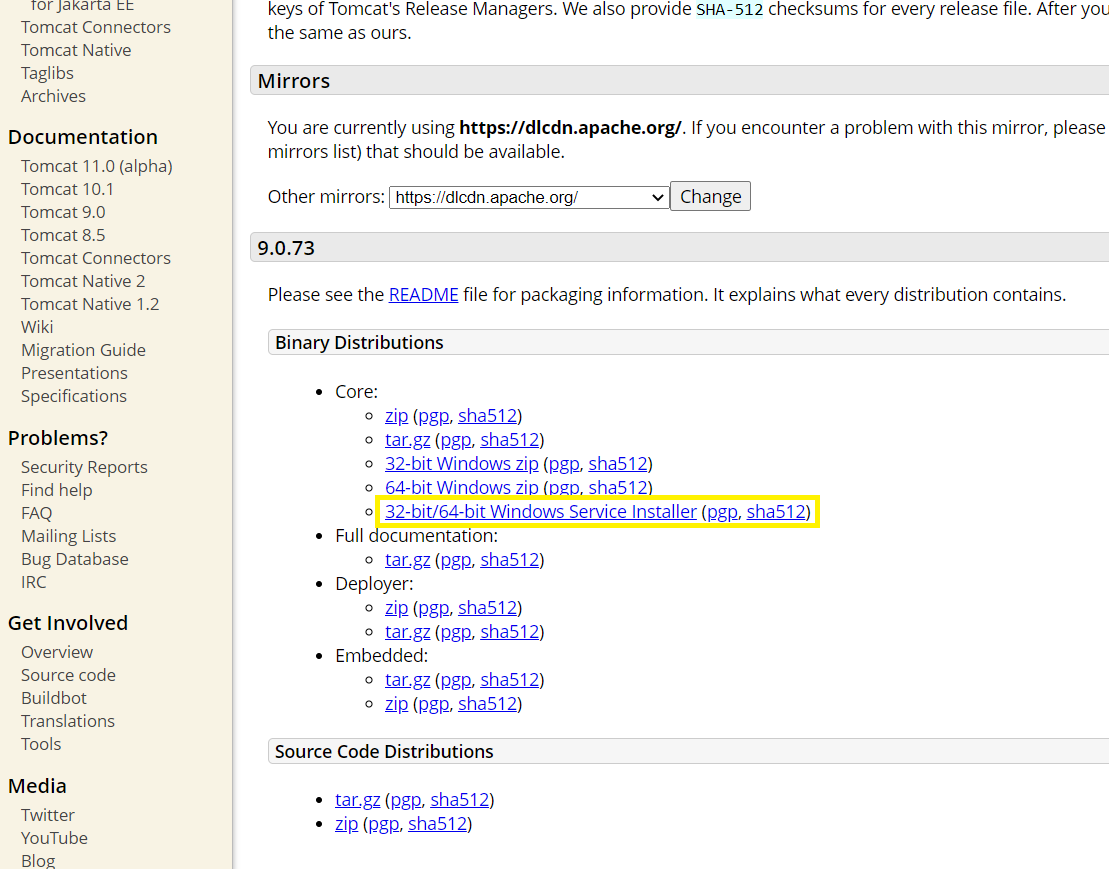Open Tomcat 8.5 documentation
The image size is (1109, 869).
(63, 235)
